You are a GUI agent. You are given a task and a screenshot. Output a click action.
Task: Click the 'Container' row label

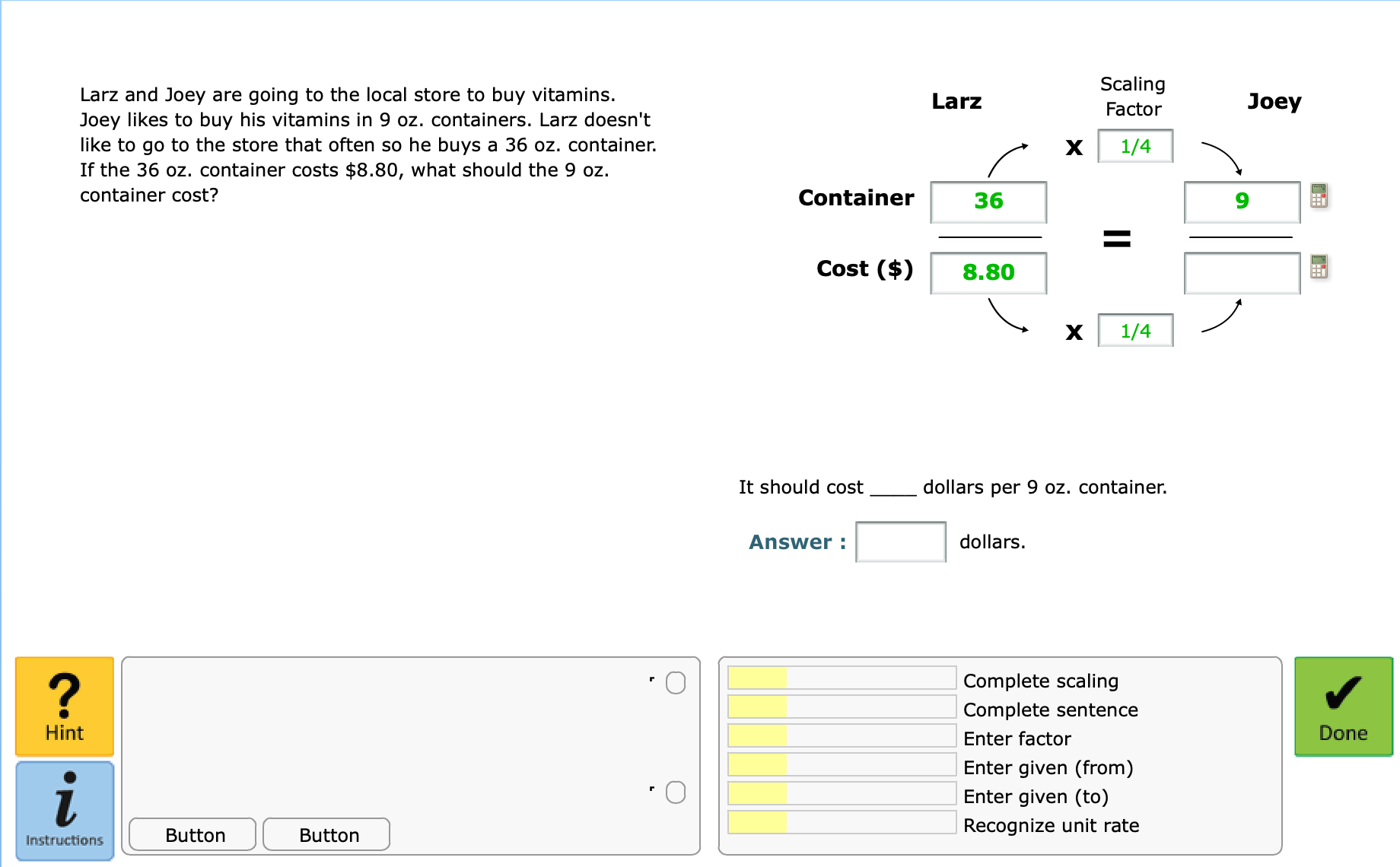(x=856, y=198)
